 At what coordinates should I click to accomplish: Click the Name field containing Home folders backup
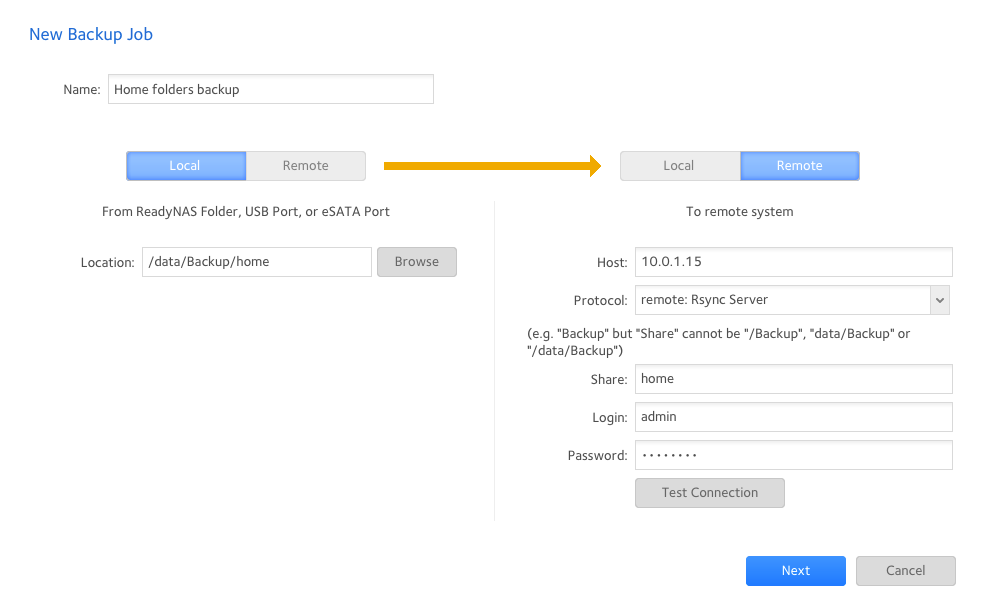(x=270, y=89)
